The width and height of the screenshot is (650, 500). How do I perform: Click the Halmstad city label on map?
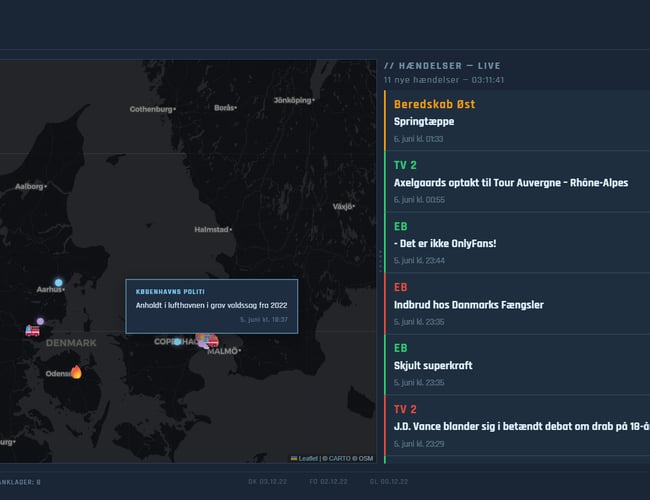click(211, 229)
